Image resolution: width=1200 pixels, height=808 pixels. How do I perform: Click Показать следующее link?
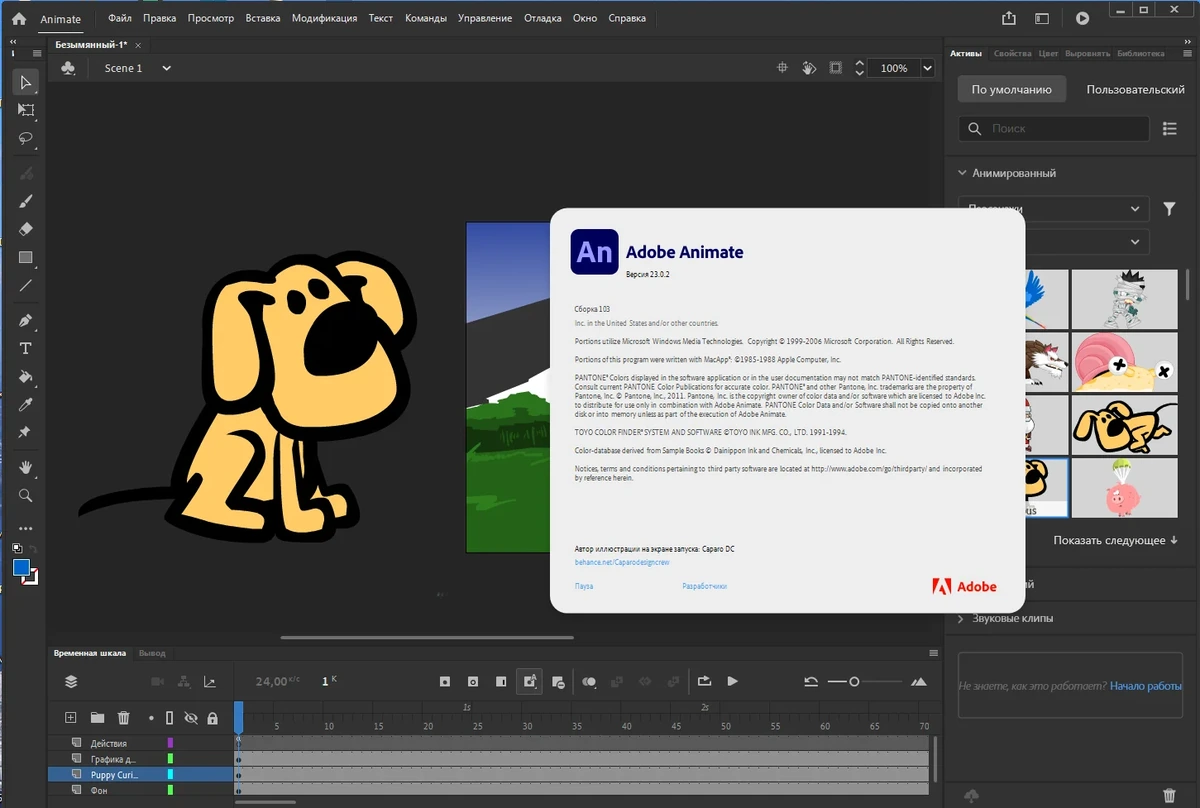pos(1115,540)
